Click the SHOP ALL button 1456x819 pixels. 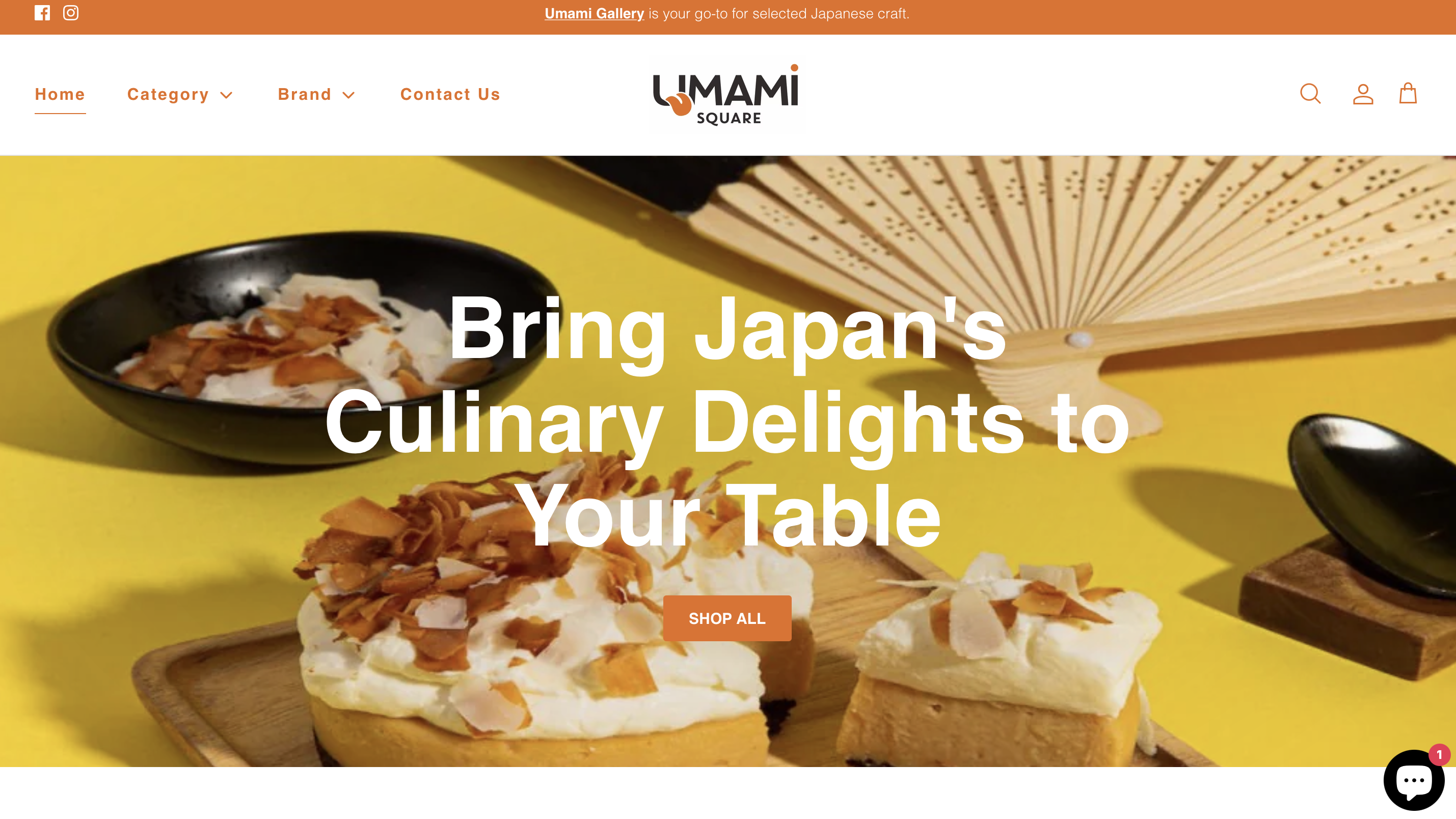pos(727,618)
